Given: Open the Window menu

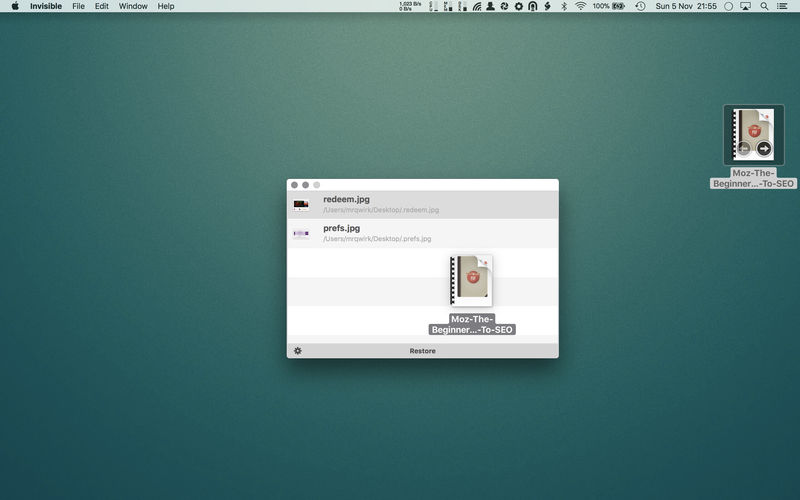Looking at the screenshot, I should coord(133,6).
